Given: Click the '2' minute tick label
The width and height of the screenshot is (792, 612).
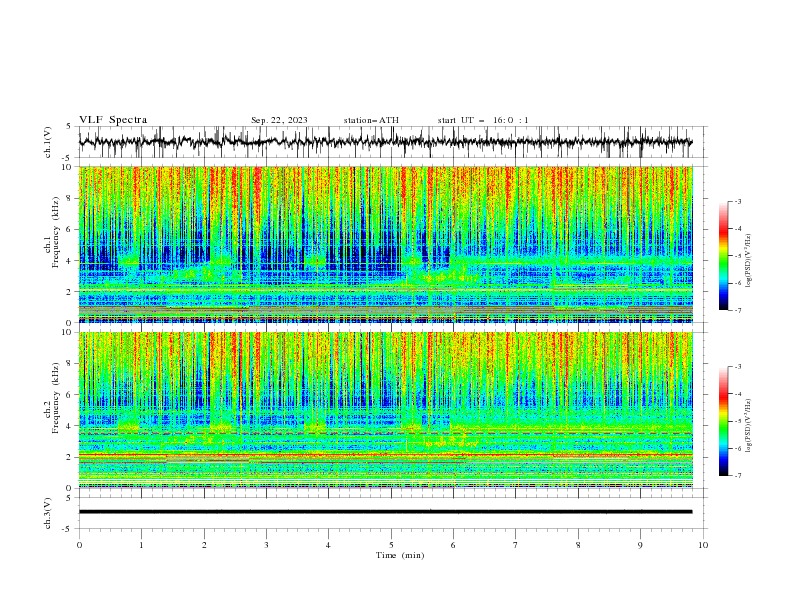Looking at the screenshot, I should click(x=204, y=545).
